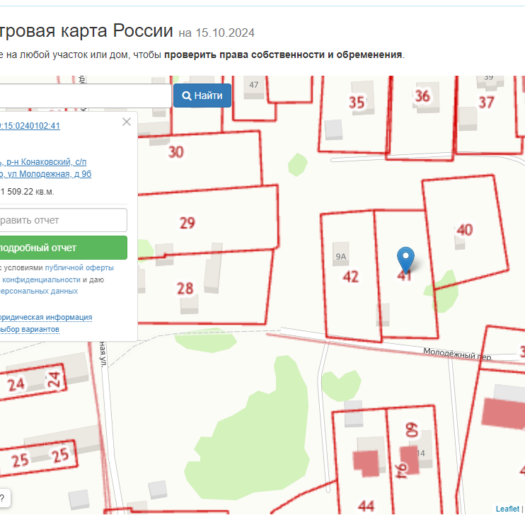This screenshot has width=525, height=525.
Task: Open the cadastral number link ending 0240102:41
Action: coord(30,126)
